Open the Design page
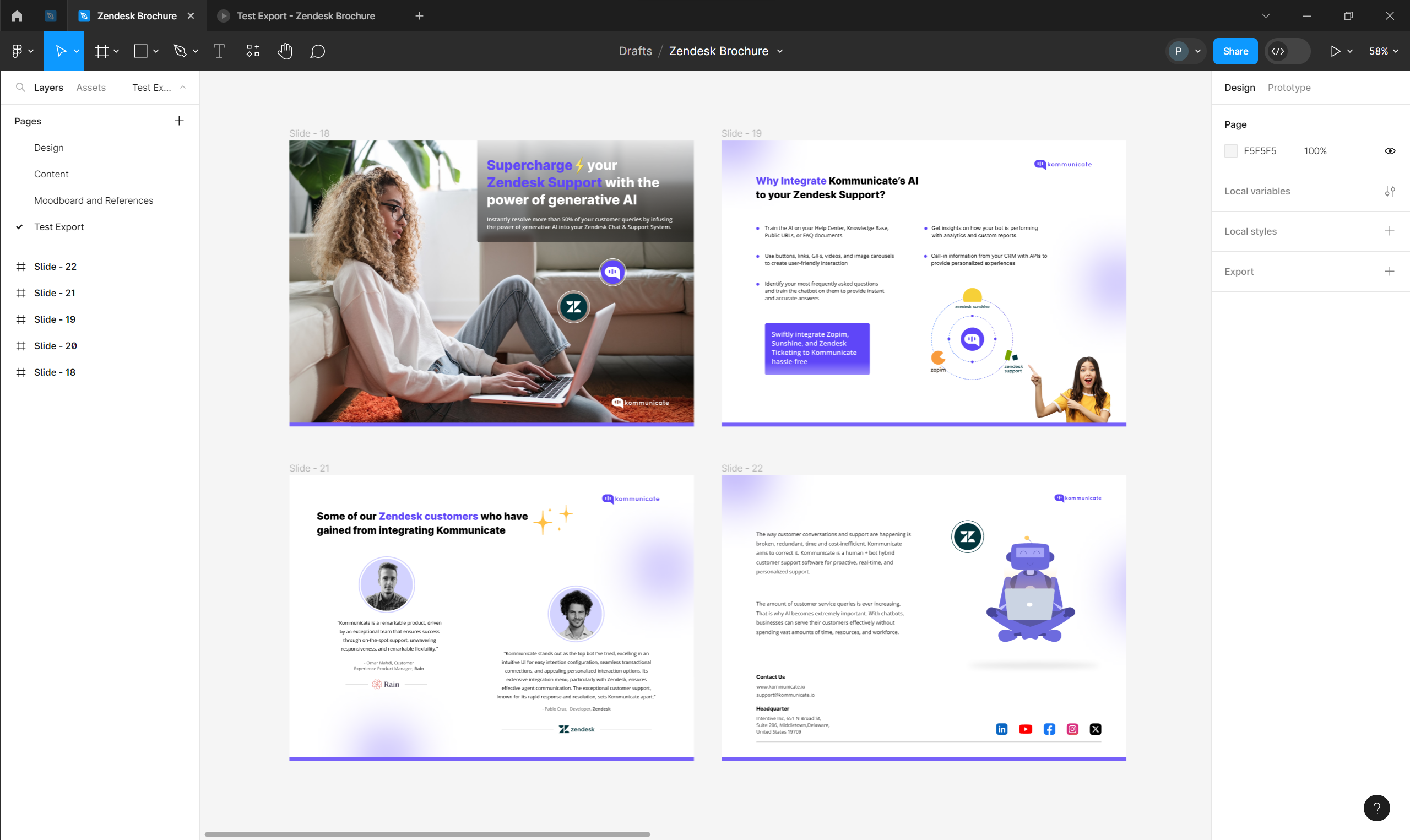 (x=48, y=147)
